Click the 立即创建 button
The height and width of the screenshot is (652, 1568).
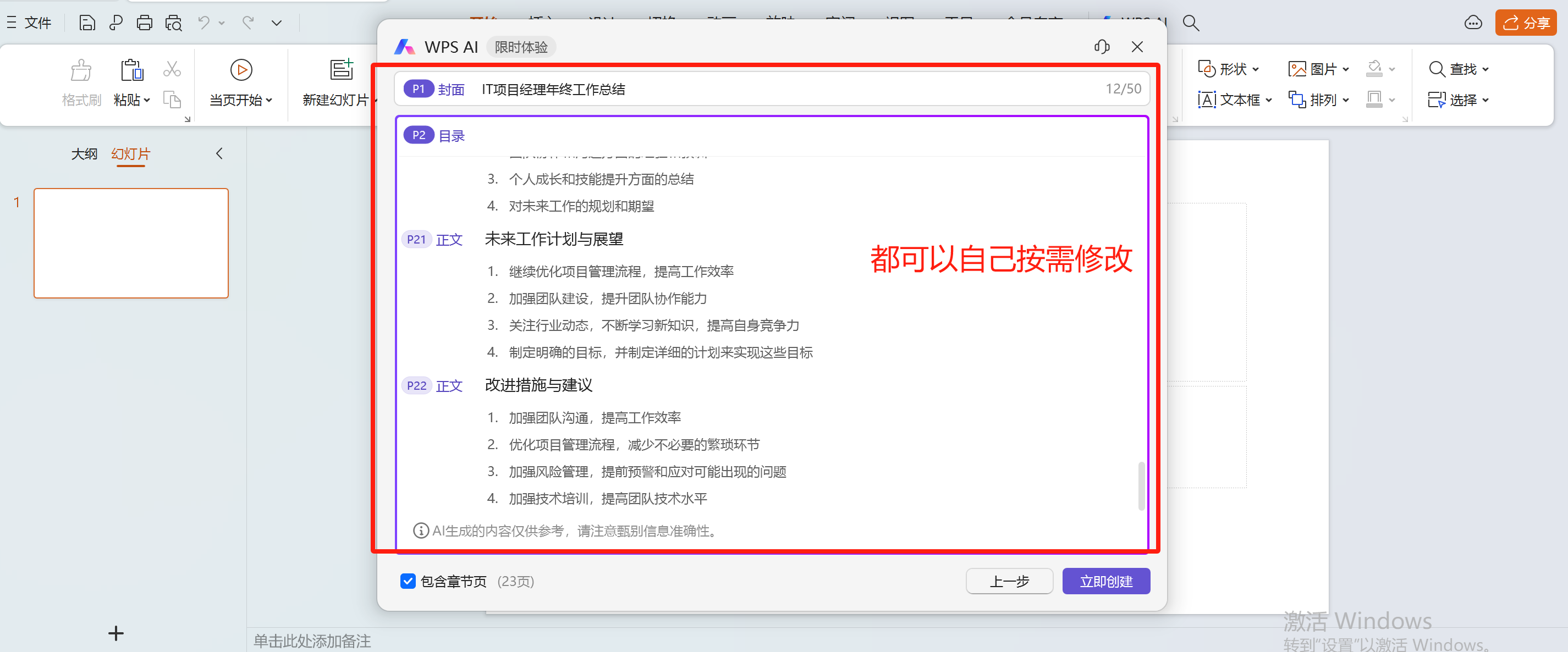click(x=1105, y=581)
